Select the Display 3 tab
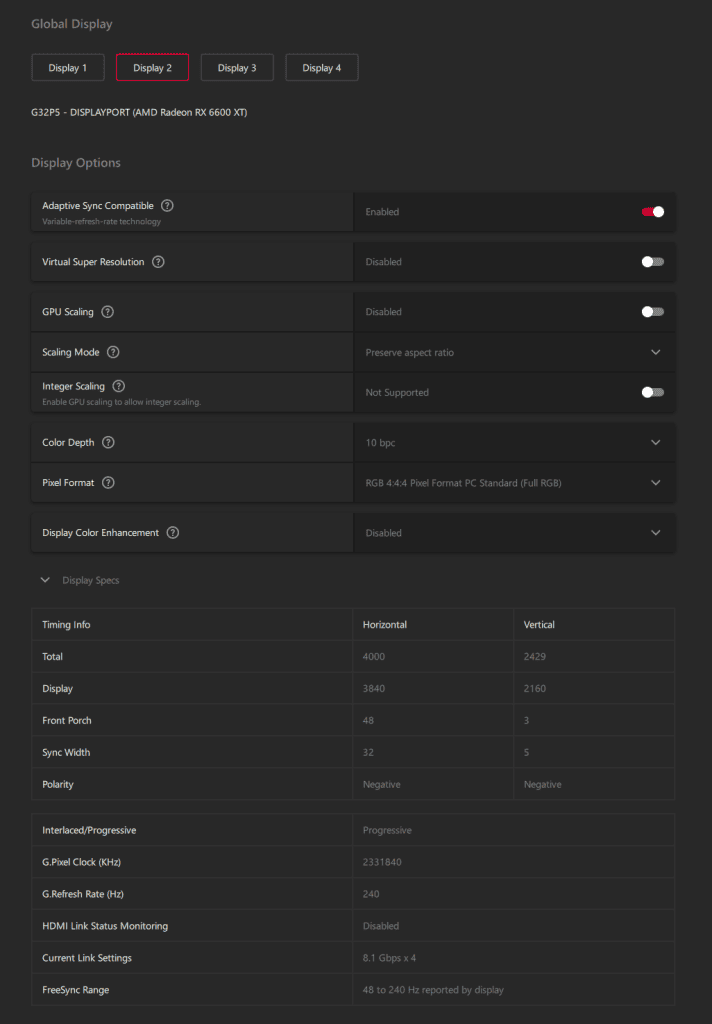Screen dimensions: 712x1024 point(237,68)
